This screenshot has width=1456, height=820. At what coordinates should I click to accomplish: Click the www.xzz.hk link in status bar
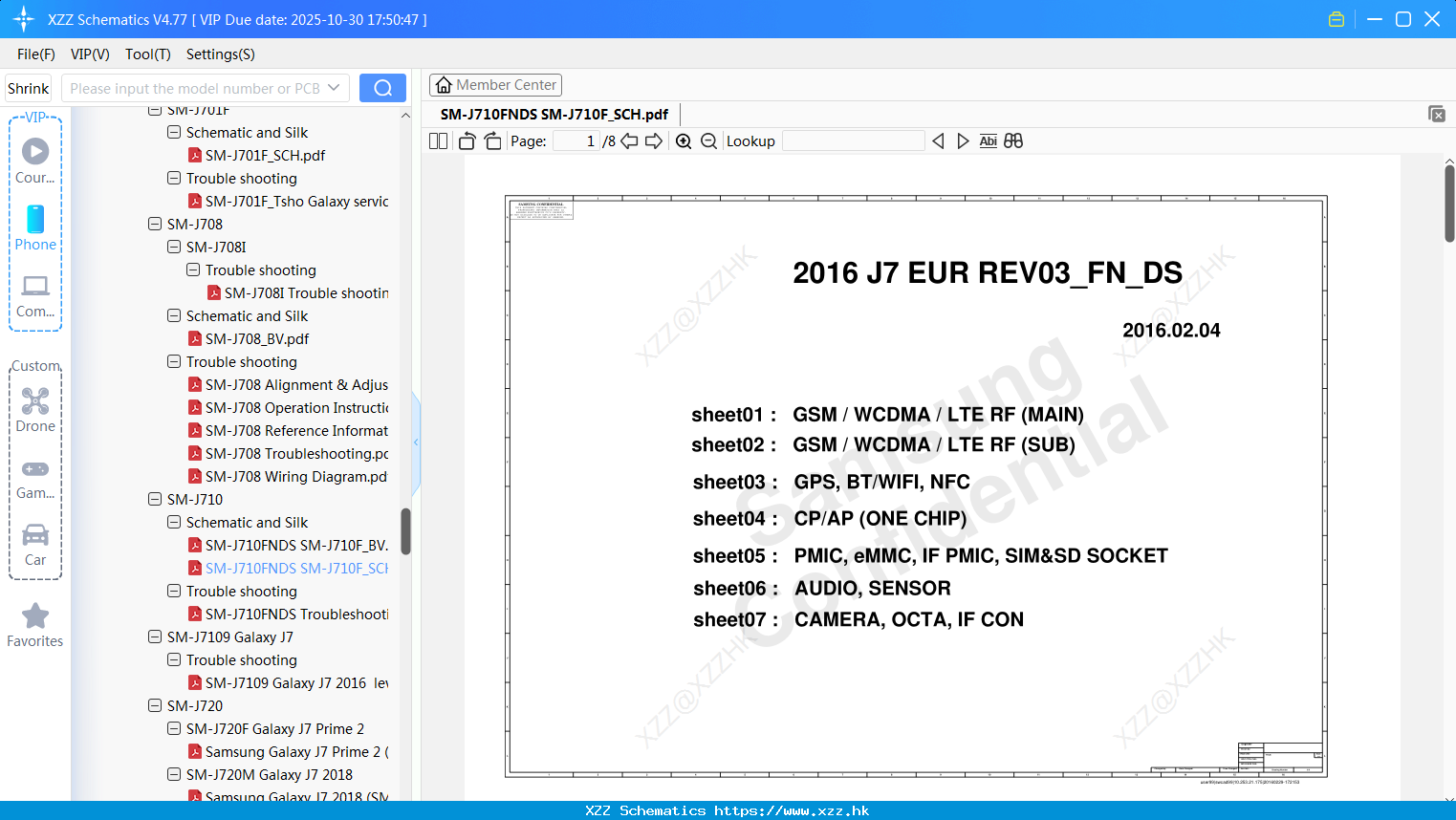792,810
